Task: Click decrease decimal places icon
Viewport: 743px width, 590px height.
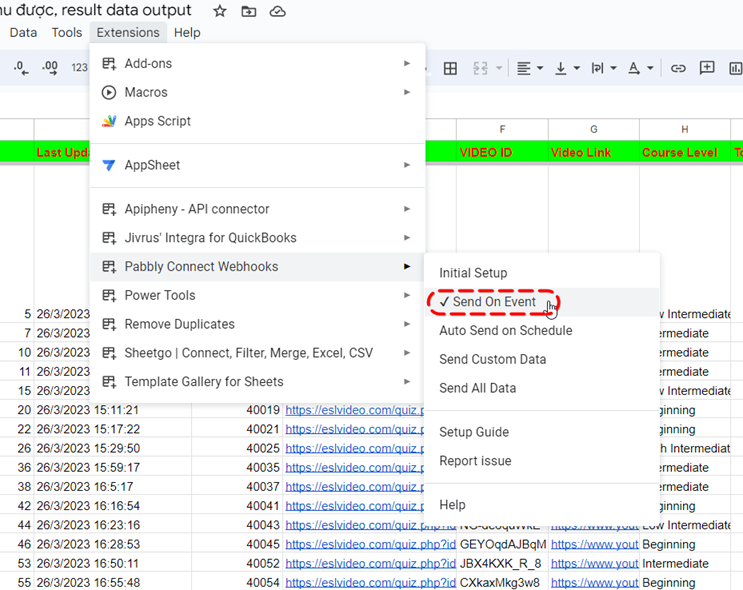Action: pos(21,68)
